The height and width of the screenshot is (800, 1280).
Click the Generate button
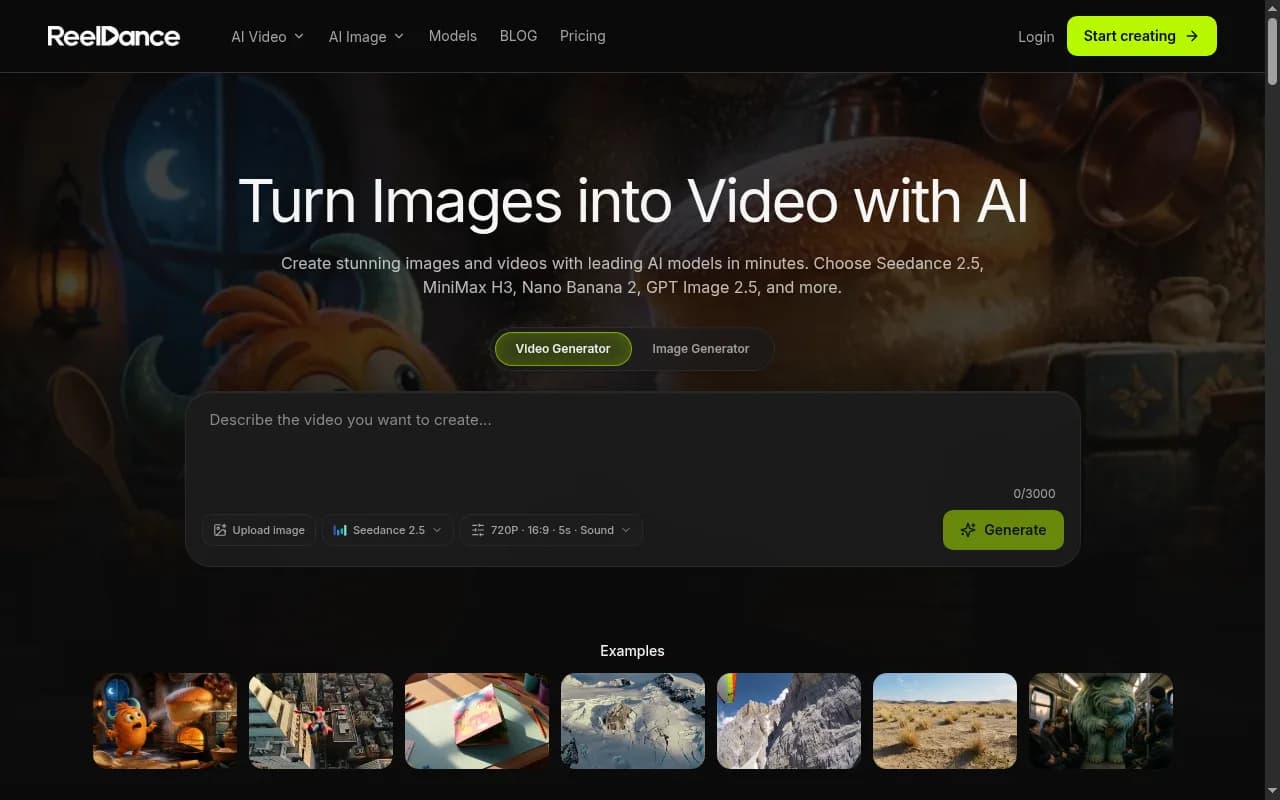[1003, 530]
